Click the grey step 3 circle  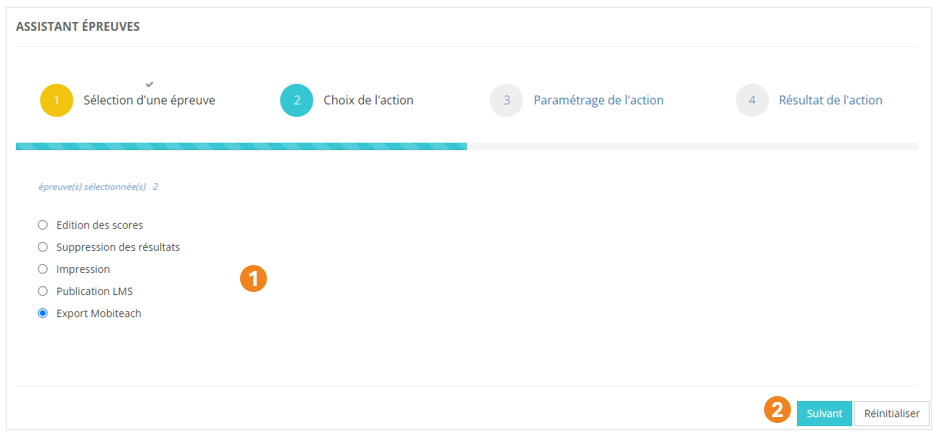point(507,101)
